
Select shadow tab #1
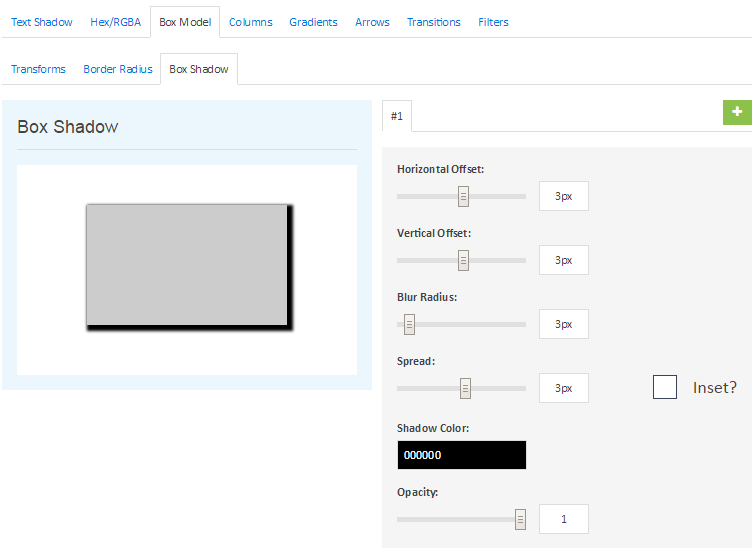pos(397,116)
